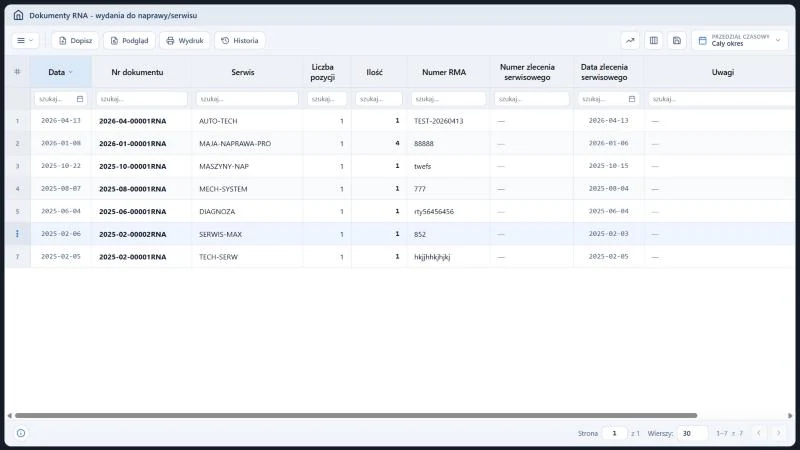Image resolution: width=800 pixels, height=450 pixels.
Task: Click the MECH-SYSTEM service cell
Action: click(223, 189)
